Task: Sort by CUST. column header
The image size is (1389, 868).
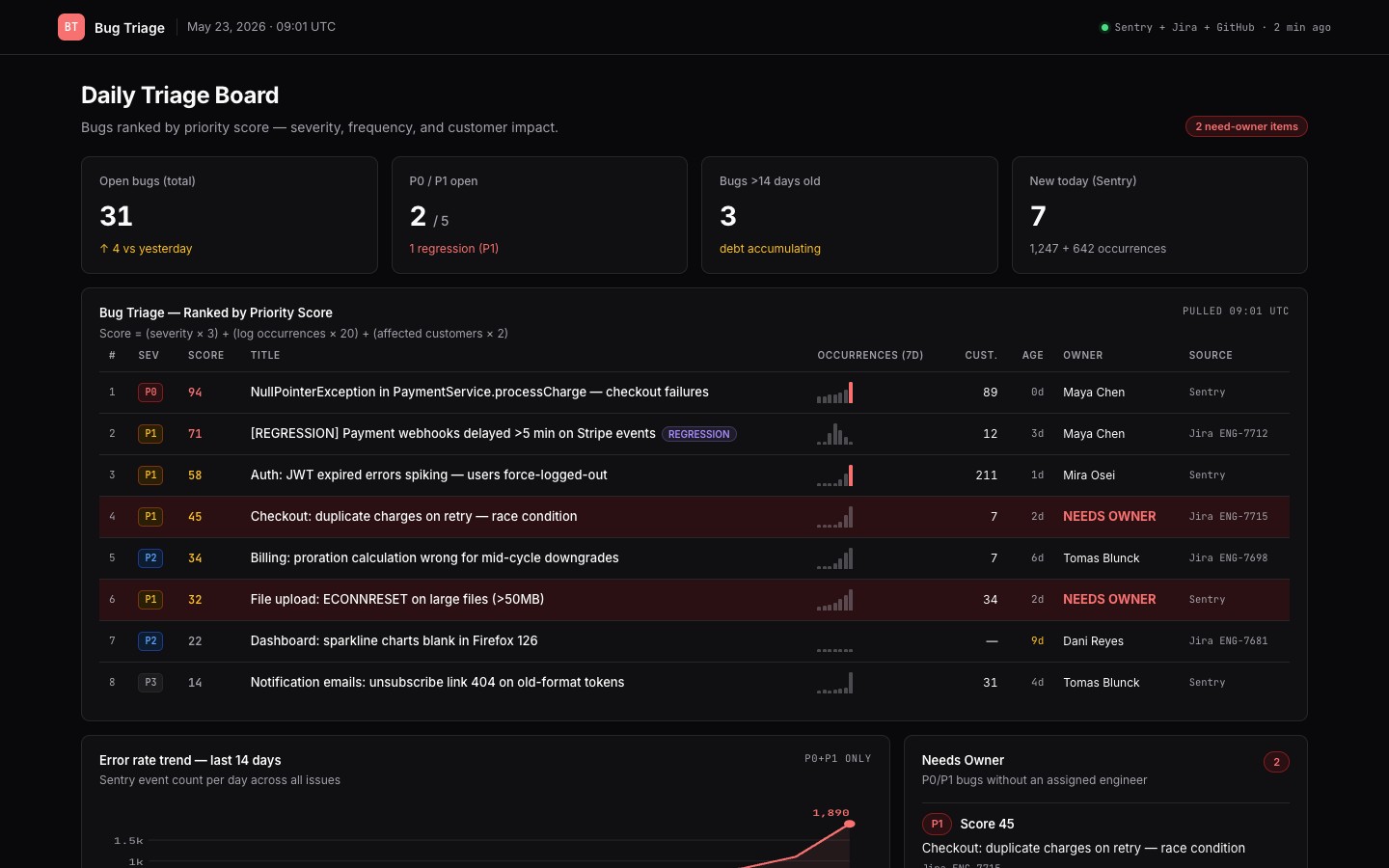Action: point(981,356)
